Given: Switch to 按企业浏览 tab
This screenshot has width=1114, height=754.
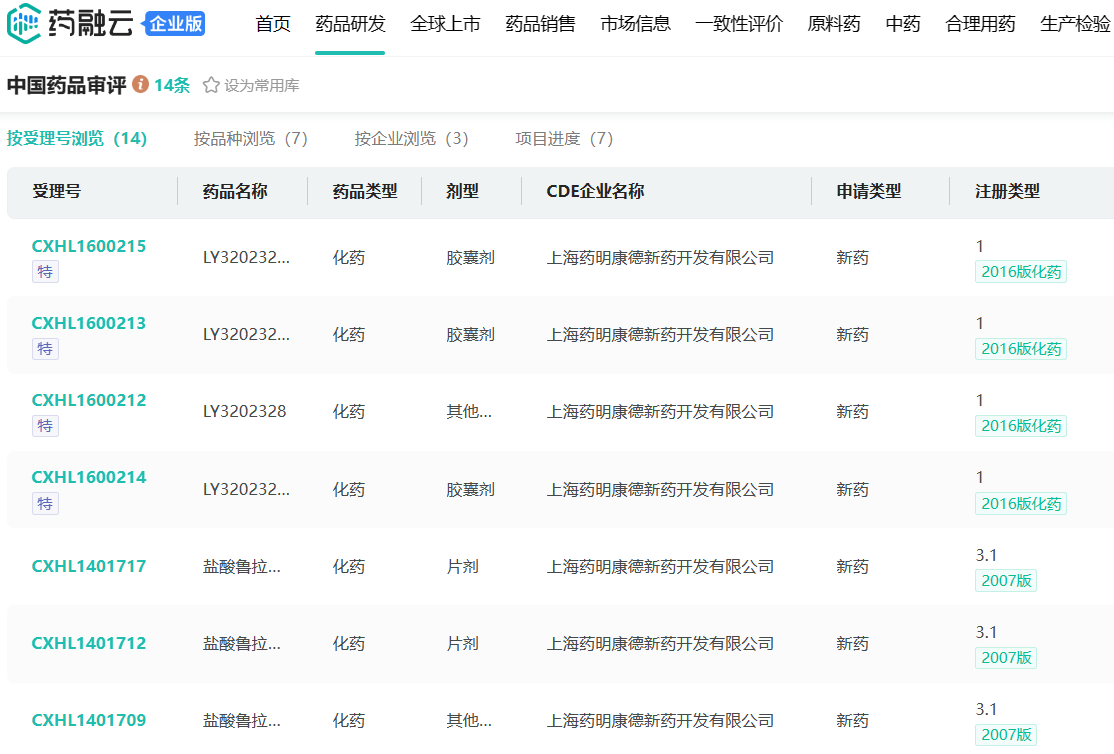Looking at the screenshot, I should [x=411, y=139].
